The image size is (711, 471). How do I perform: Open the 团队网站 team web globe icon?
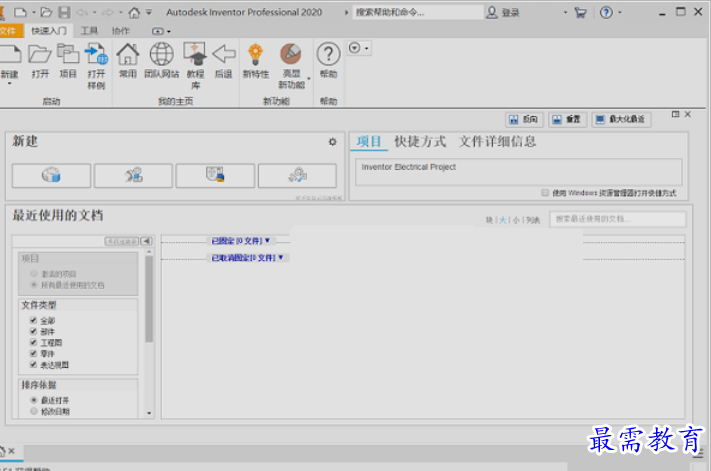point(161,54)
